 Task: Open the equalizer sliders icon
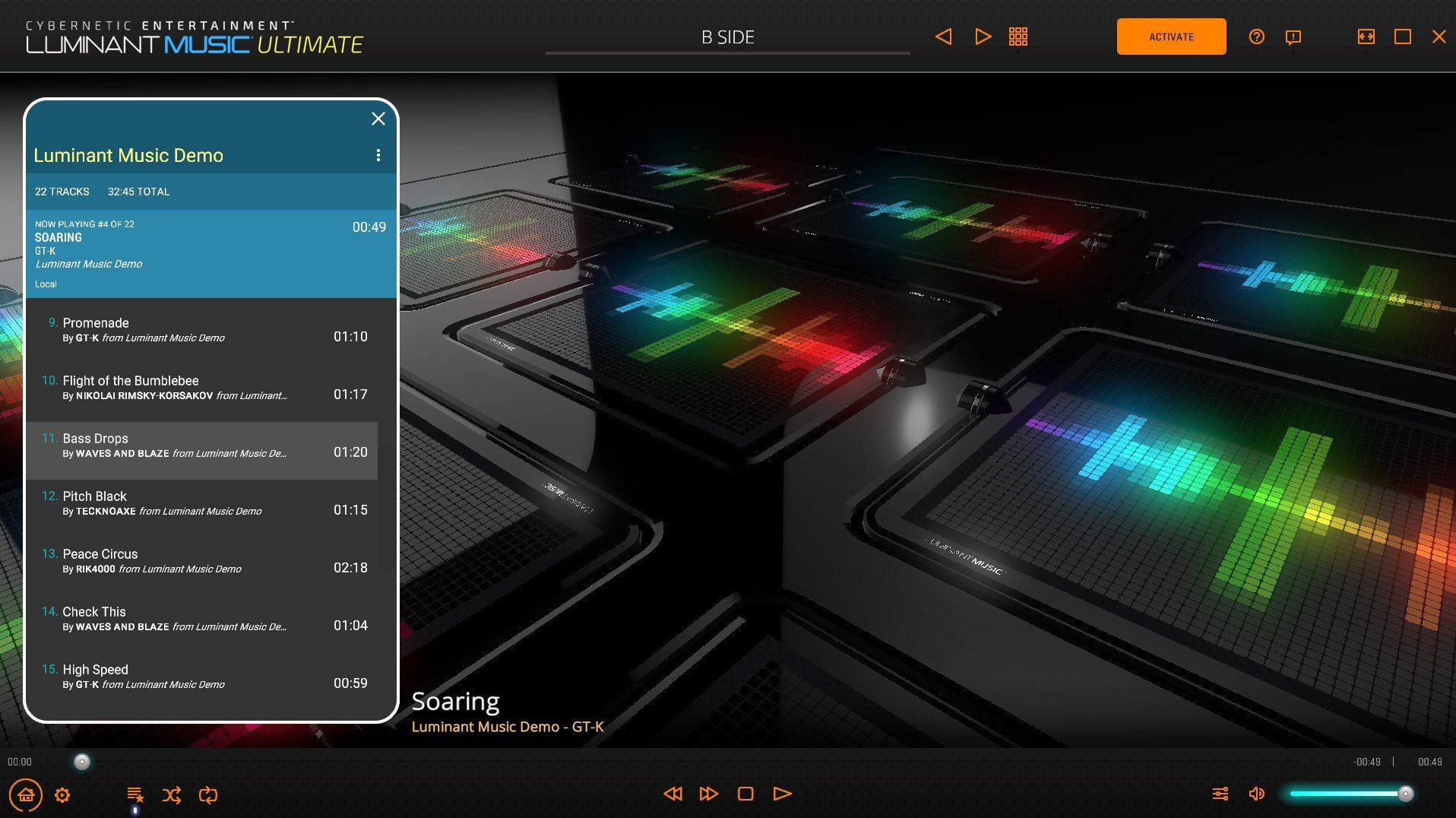click(x=1220, y=794)
